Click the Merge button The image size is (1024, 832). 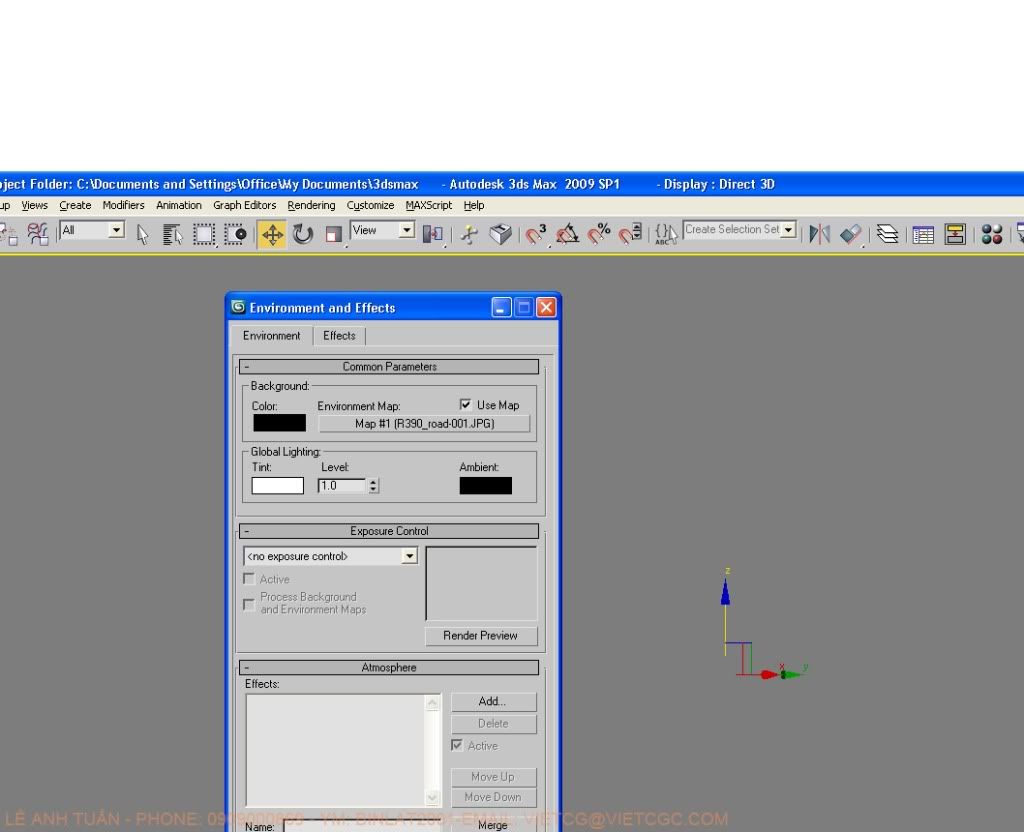pos(493,825)
